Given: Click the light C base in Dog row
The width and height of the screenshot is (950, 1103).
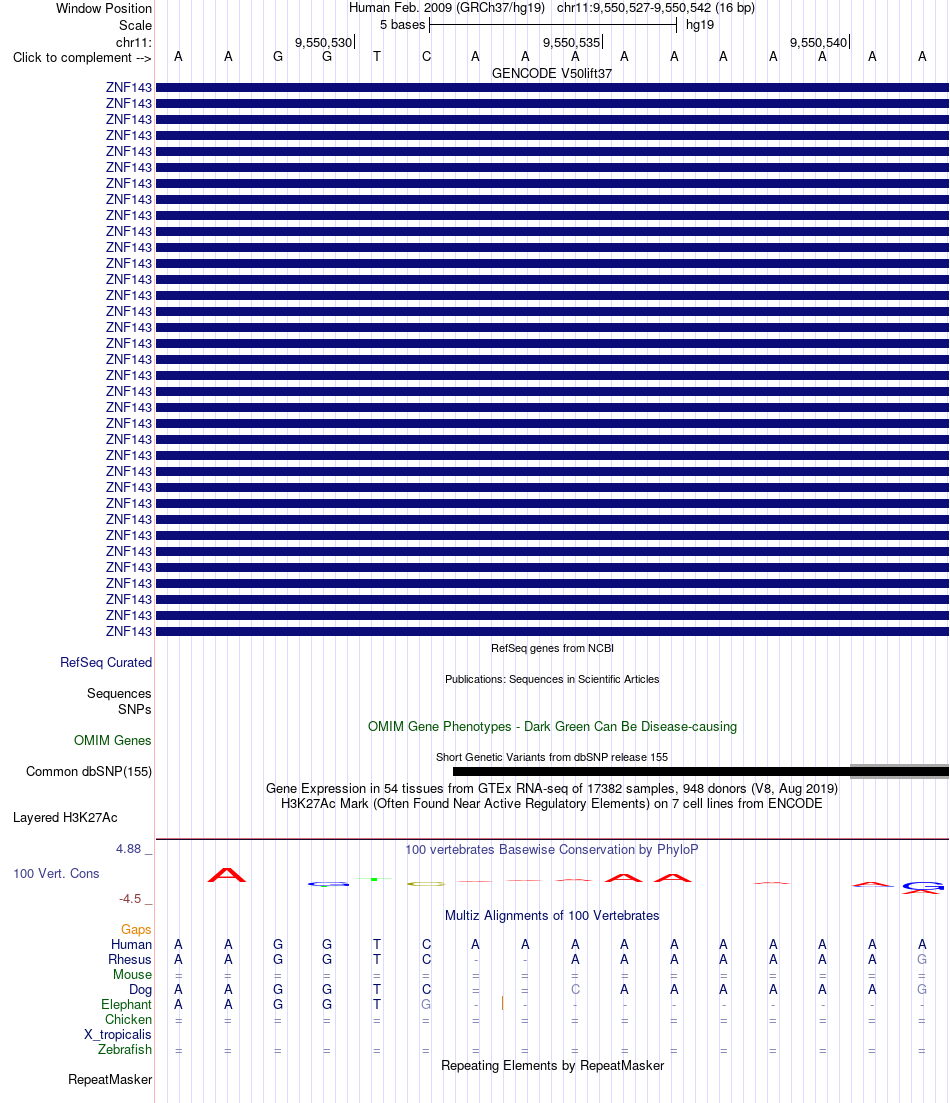Looking at the screenshot, I should coord(575,990).
